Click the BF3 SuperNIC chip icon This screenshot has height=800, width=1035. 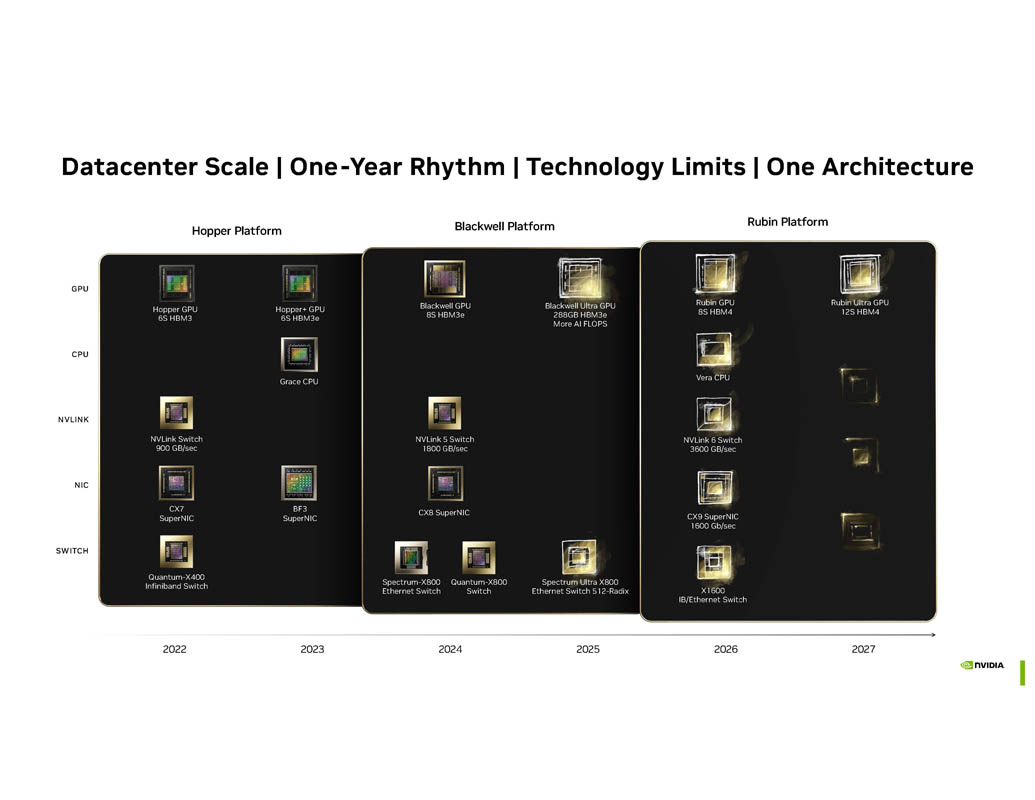point(299,483)
